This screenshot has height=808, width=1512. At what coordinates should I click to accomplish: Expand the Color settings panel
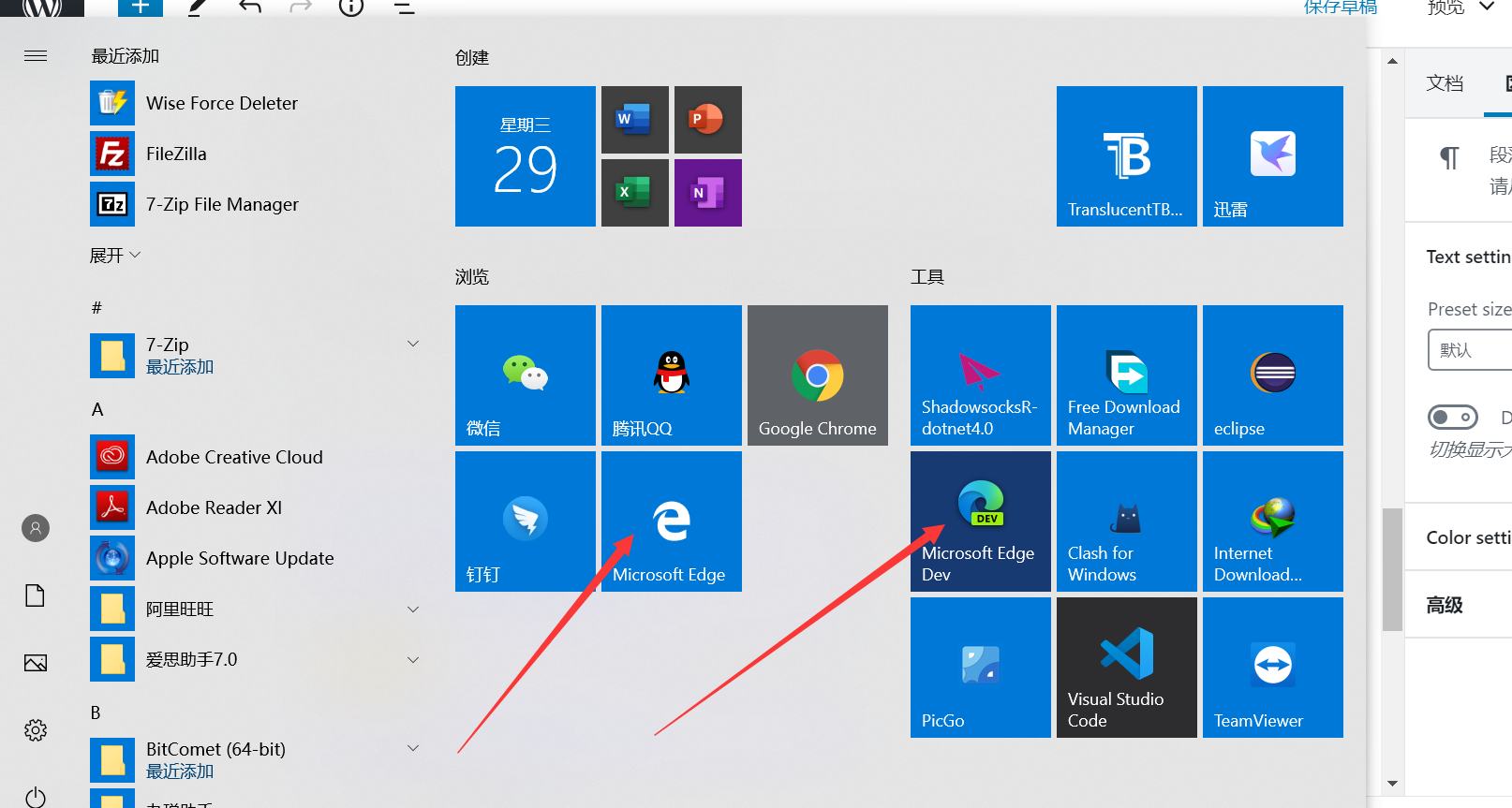(x=1459, y=537)
